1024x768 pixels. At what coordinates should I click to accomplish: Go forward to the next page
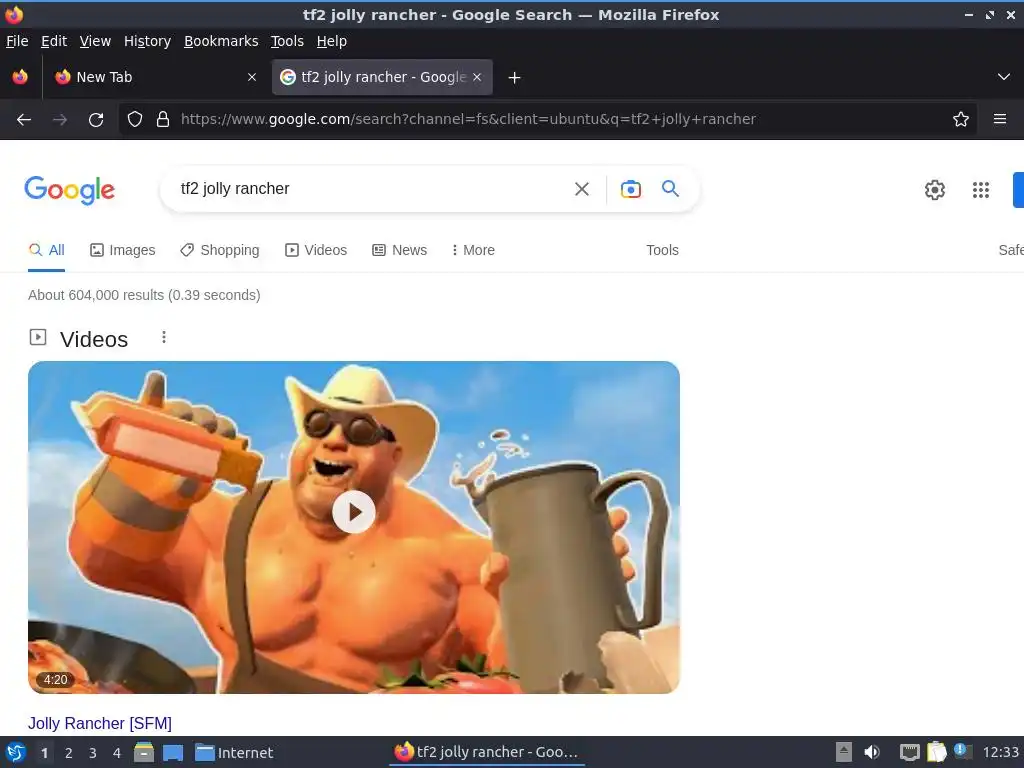click(x=59, y=120)
